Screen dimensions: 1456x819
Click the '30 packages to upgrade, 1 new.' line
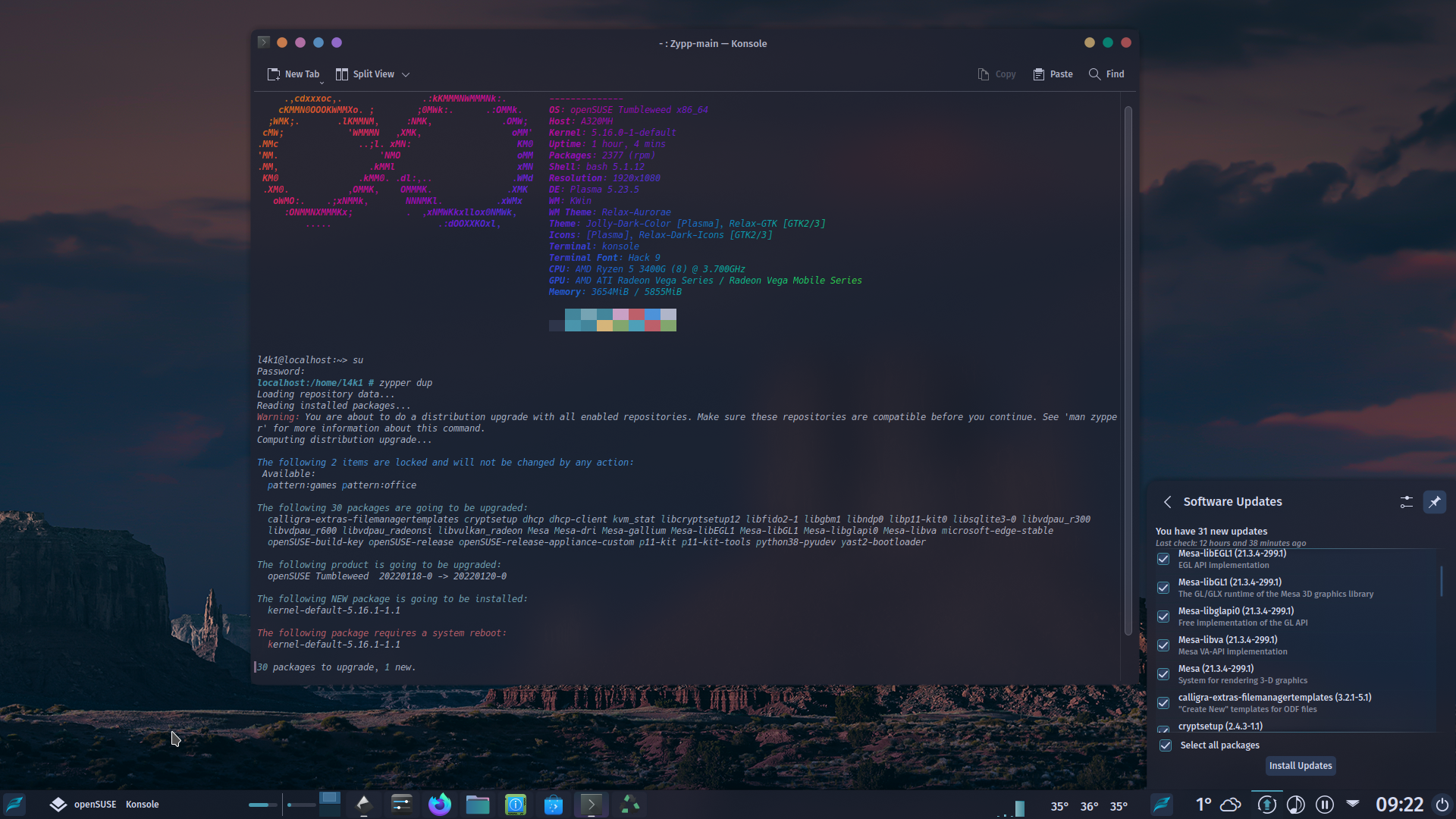pos(337,667)
